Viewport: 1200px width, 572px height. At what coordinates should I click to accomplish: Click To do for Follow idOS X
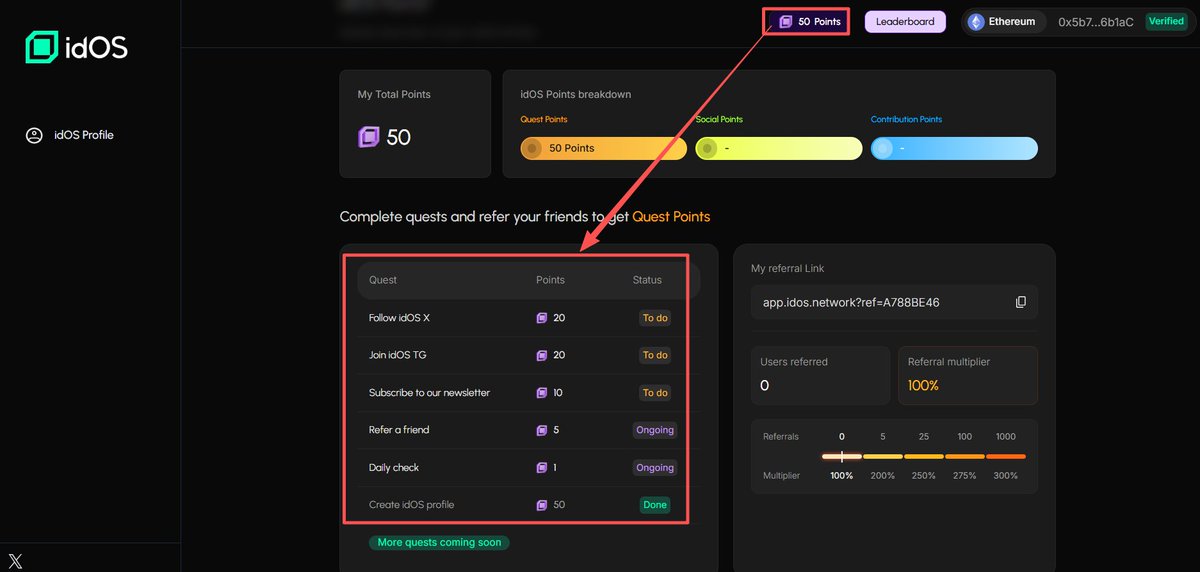pos(655,318)
